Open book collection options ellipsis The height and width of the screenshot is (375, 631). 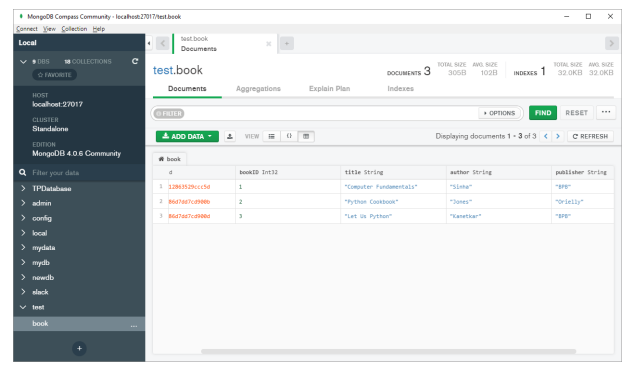(134, 325)
